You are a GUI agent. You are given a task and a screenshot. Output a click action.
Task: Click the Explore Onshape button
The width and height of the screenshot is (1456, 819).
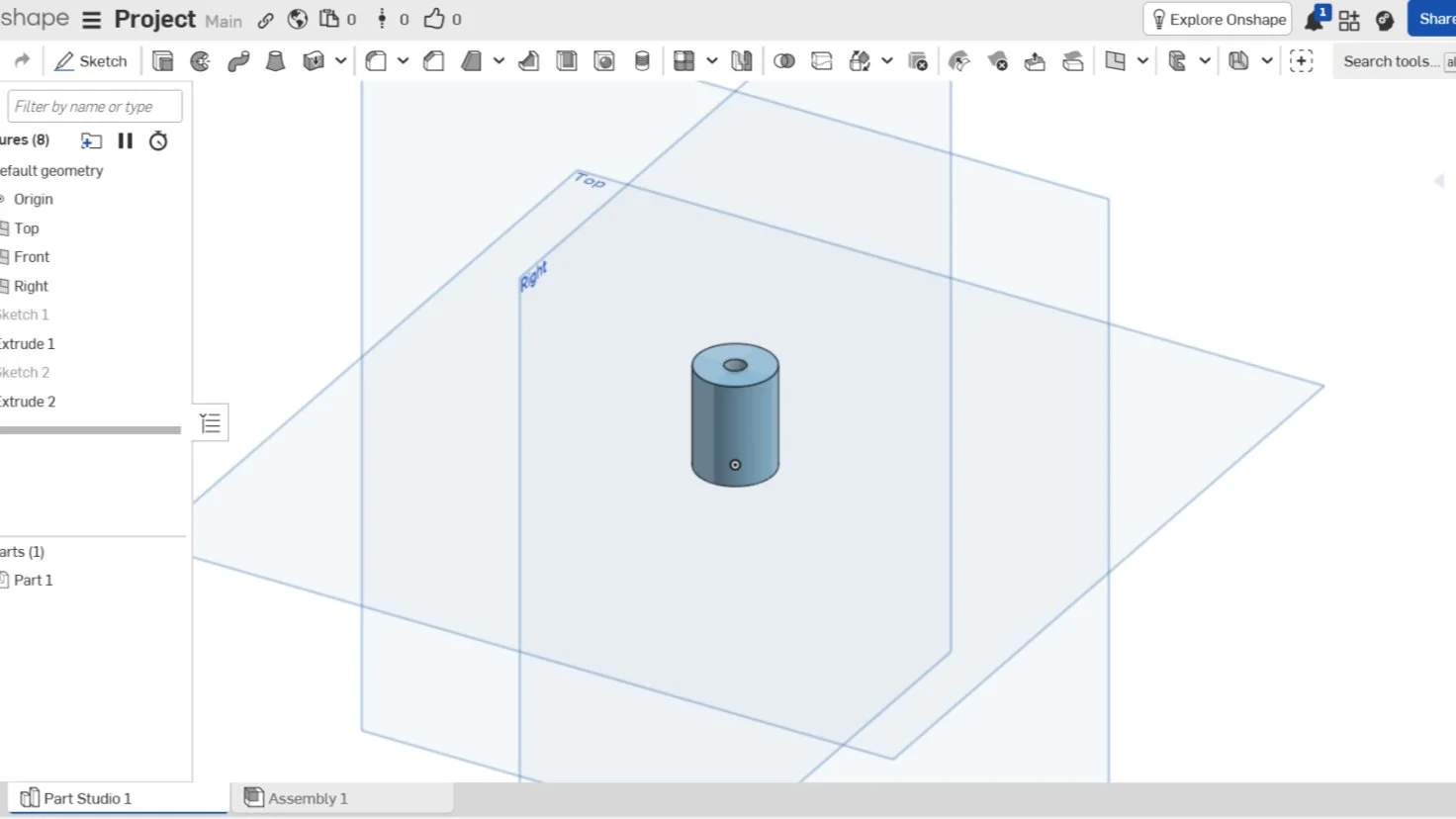pyautogui.click(x=1218, y=20)
